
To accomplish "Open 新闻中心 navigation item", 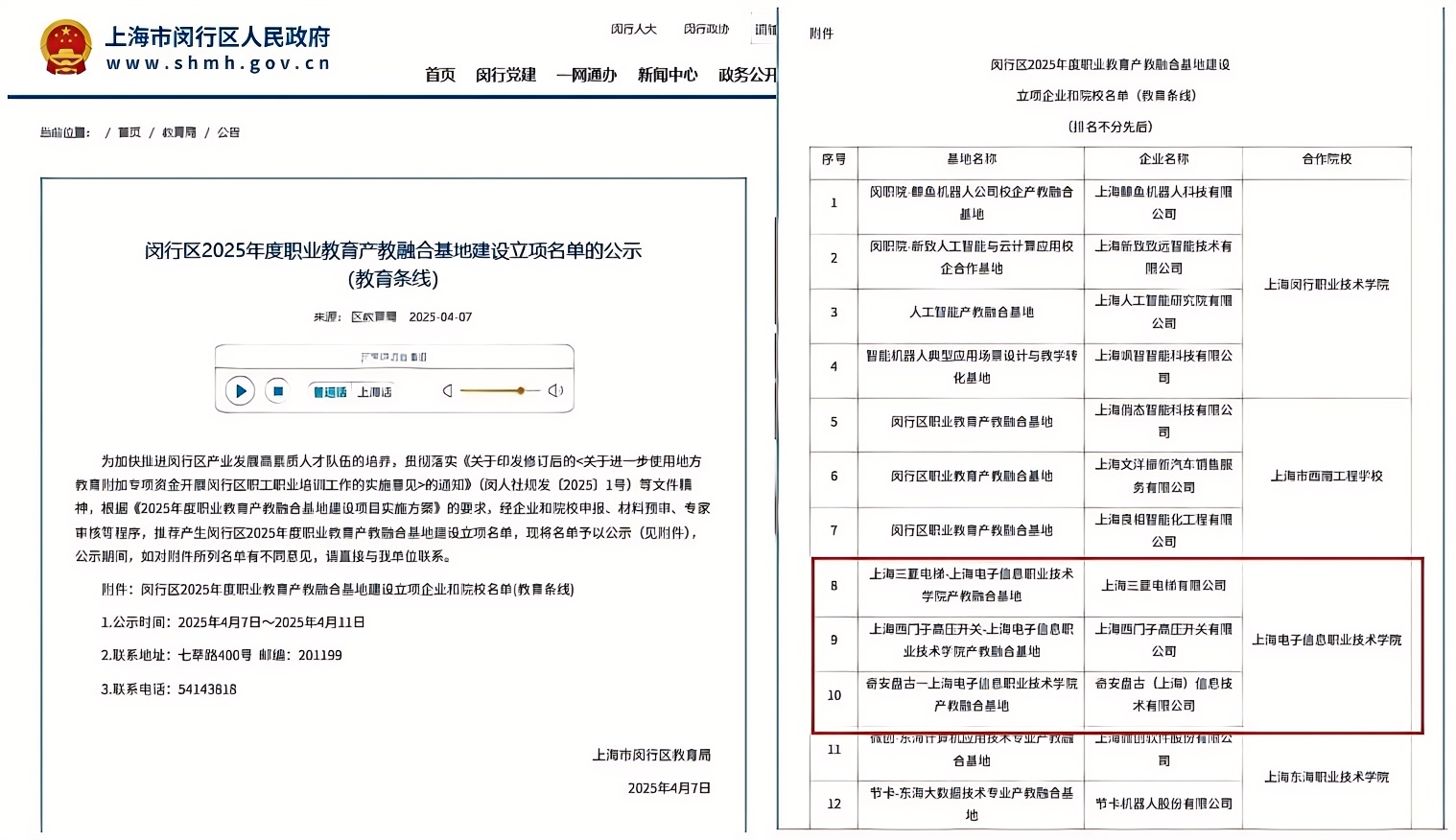I will [x=668, y=75].
